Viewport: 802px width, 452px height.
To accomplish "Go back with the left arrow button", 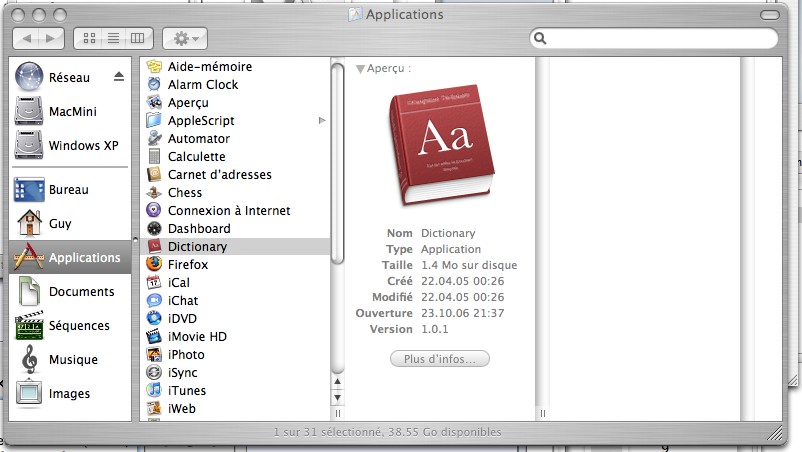I will point(27,38).
